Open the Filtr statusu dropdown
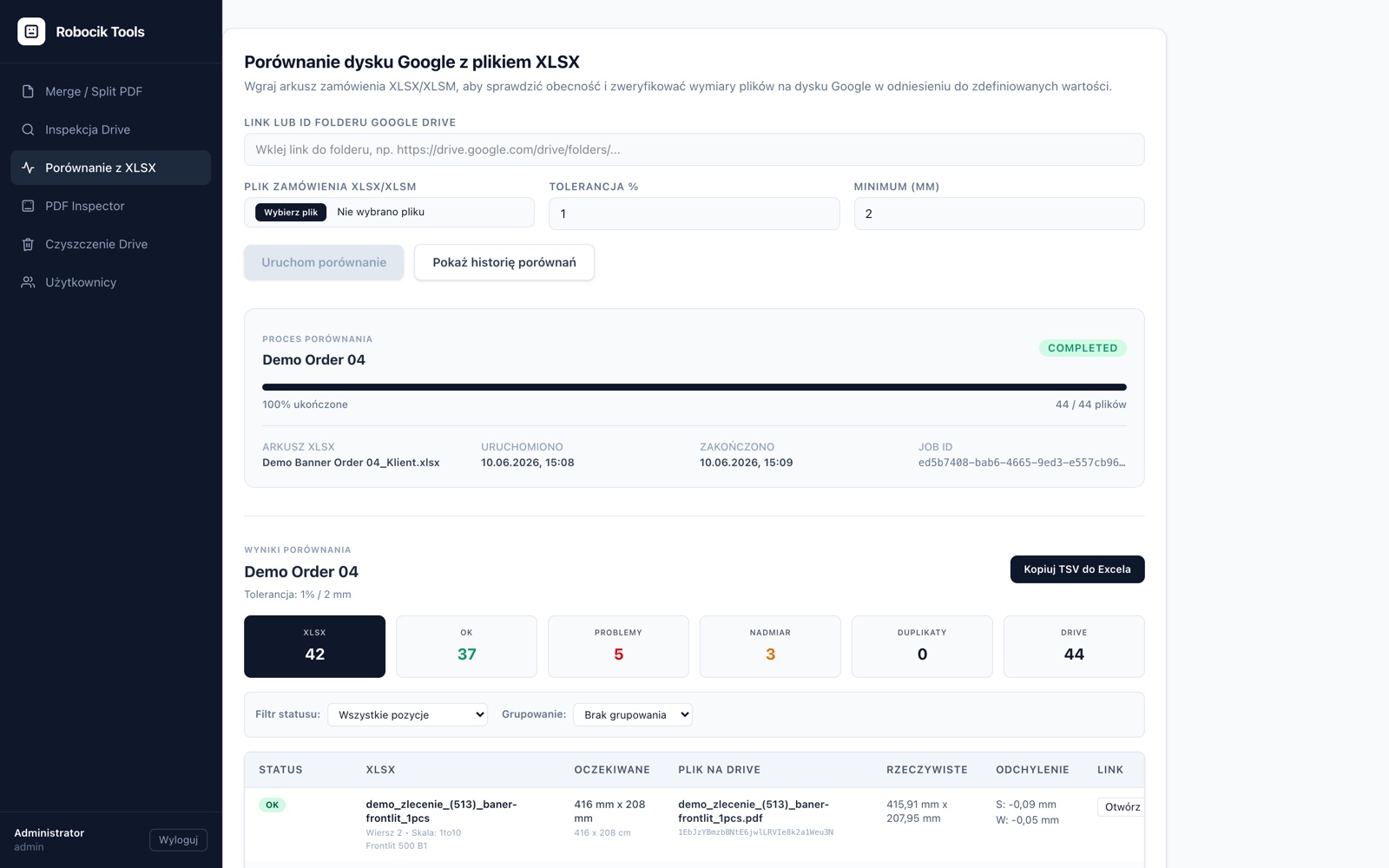The height and width of the screenshot is (868, 1389). (x=407, y=714)
